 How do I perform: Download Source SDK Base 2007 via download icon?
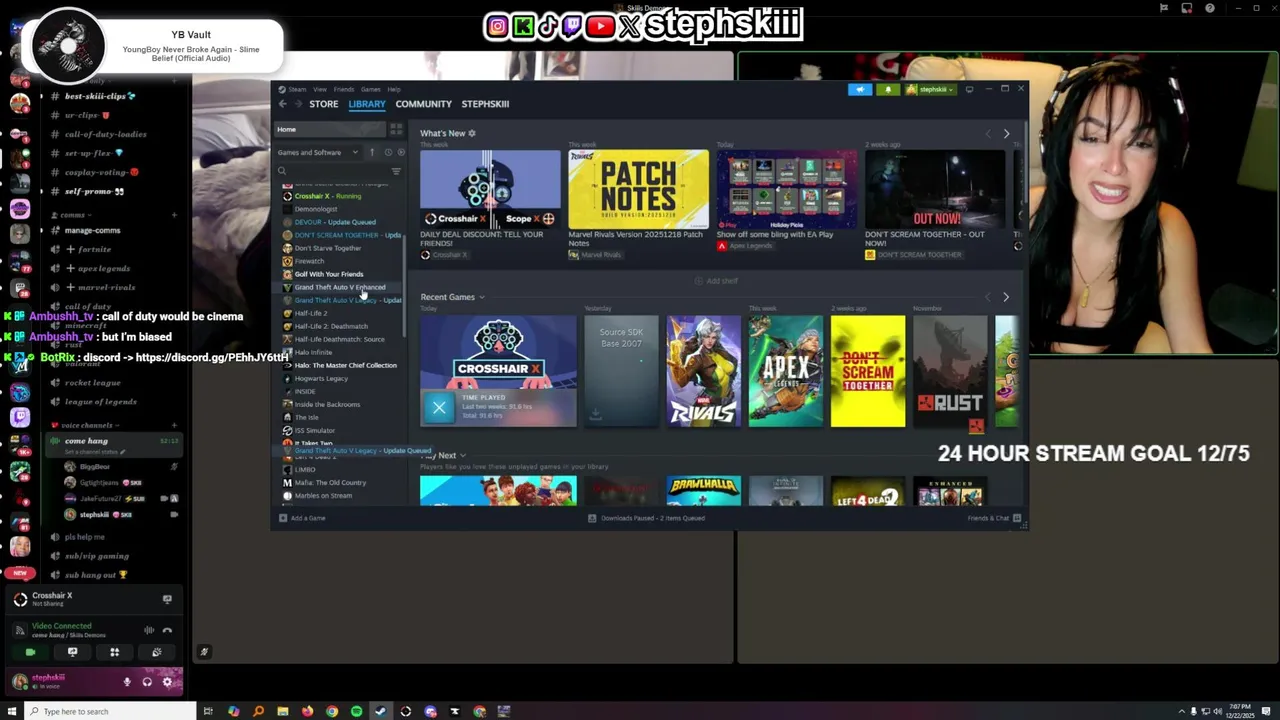[595, 414]
